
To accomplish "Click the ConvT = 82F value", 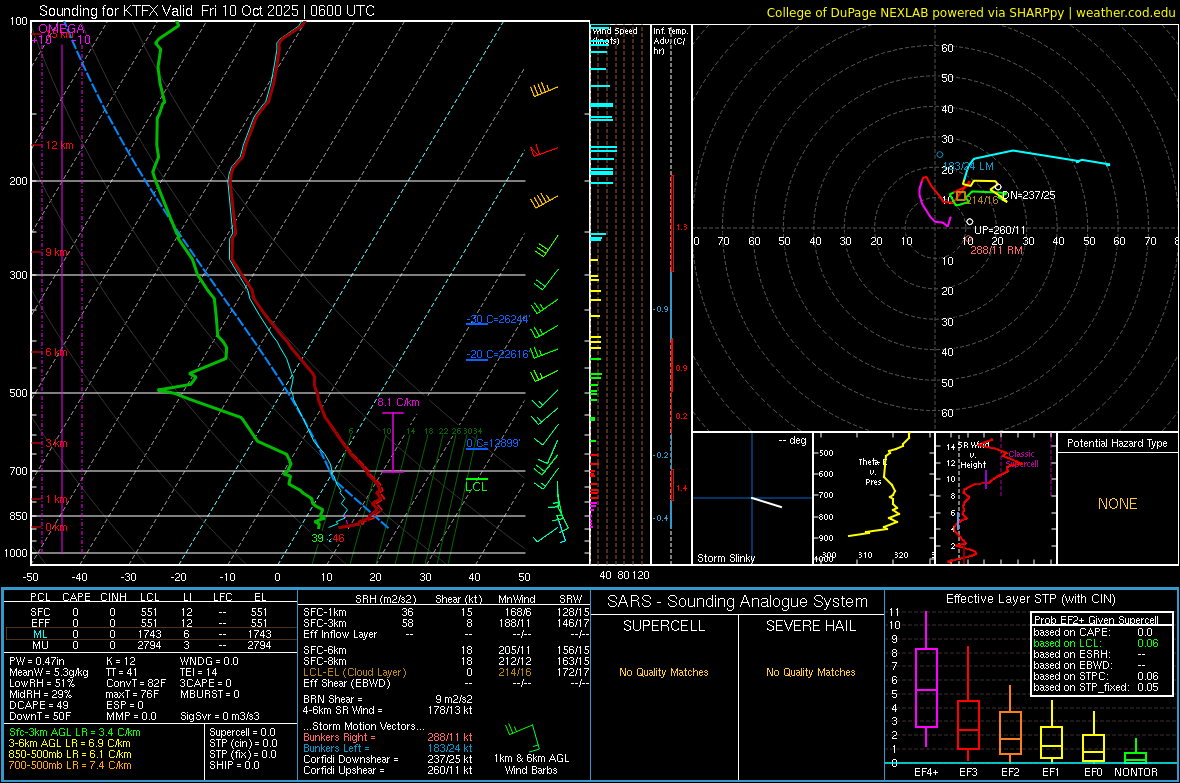I will 136,683.
